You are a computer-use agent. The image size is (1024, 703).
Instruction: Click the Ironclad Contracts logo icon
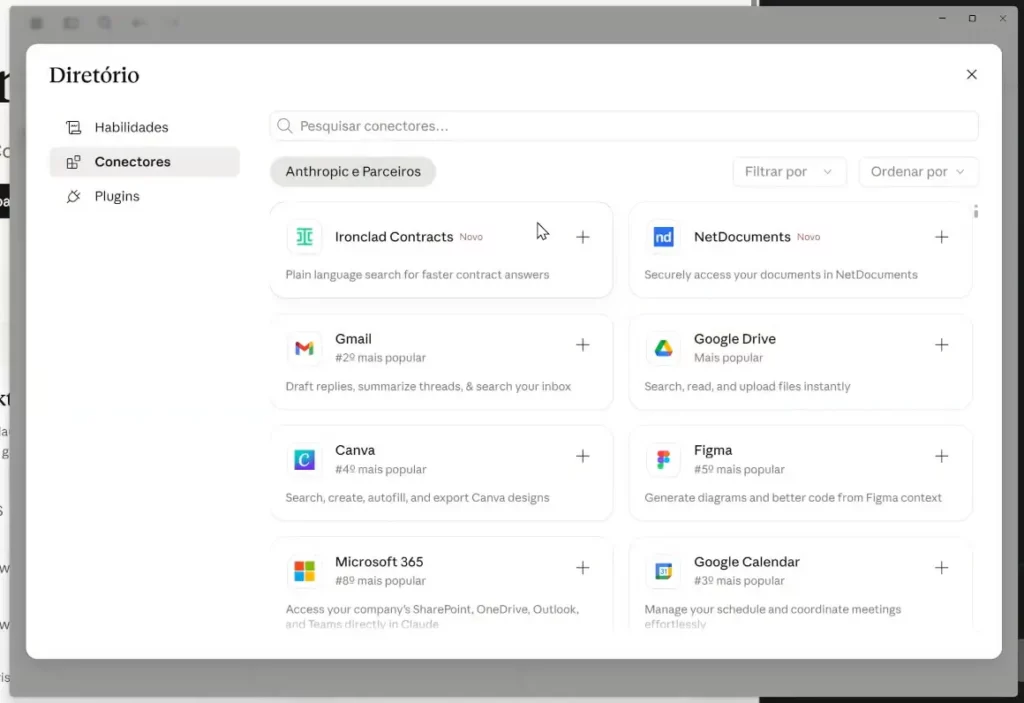coord(304,237)
